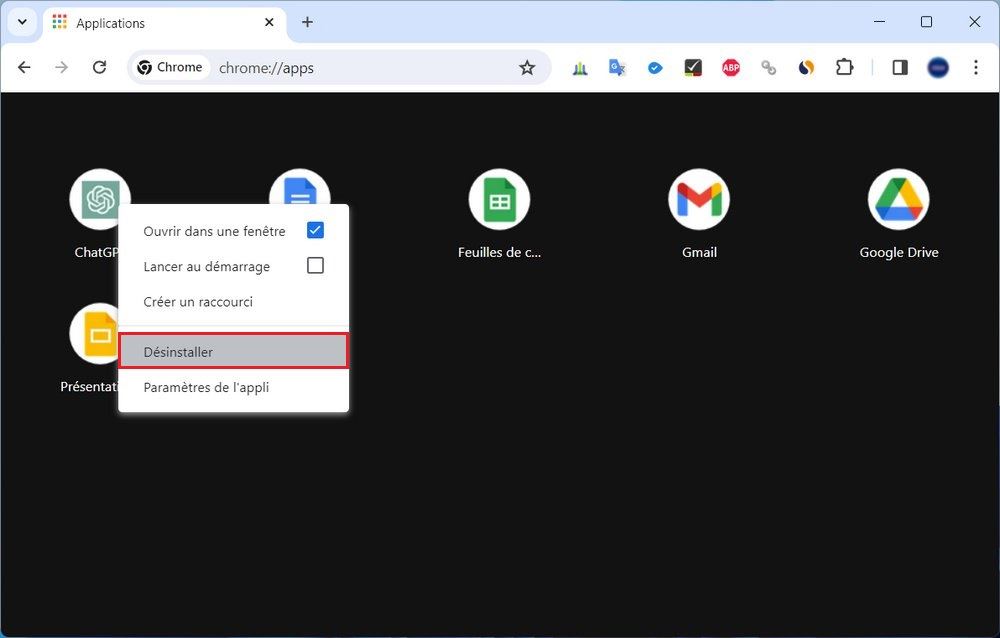Uncheck the Ouvrir dans une fenêtre checkbox
Screen dimensions: 1000x638
pos(315,231)
